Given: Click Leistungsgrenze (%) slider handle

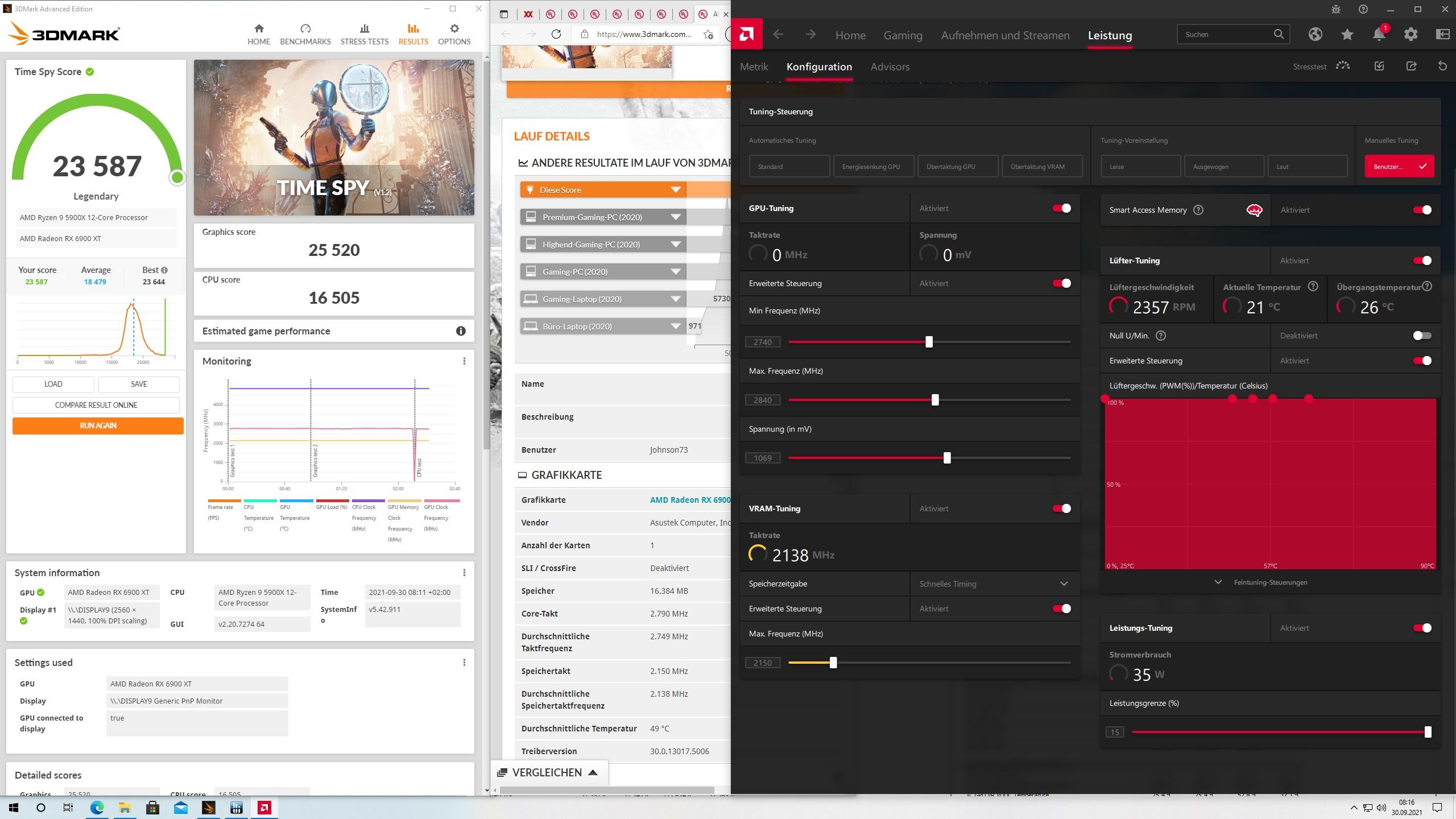Looking at the screenshot, I should [x=1428, y=732].
